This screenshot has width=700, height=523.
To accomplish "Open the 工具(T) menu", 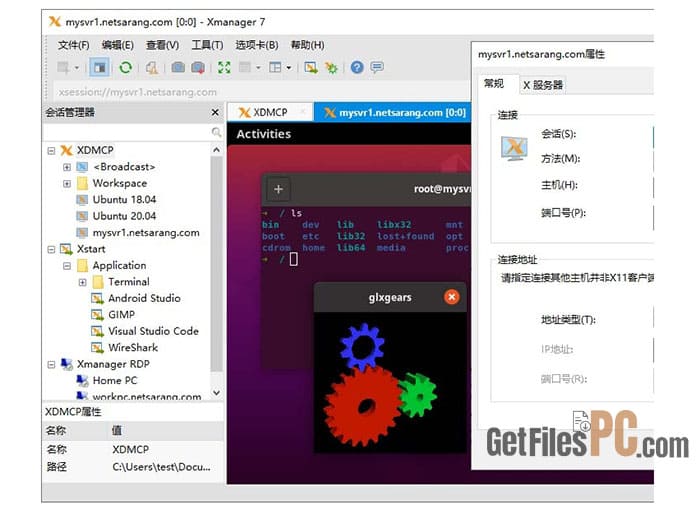I will (x=207, y=45).
